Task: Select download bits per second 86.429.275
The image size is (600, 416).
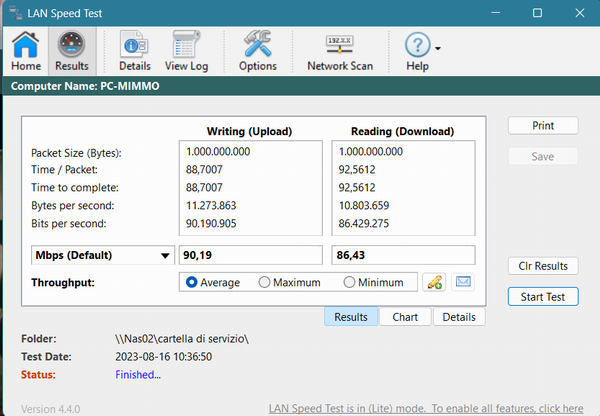Action: click(364, 223)
